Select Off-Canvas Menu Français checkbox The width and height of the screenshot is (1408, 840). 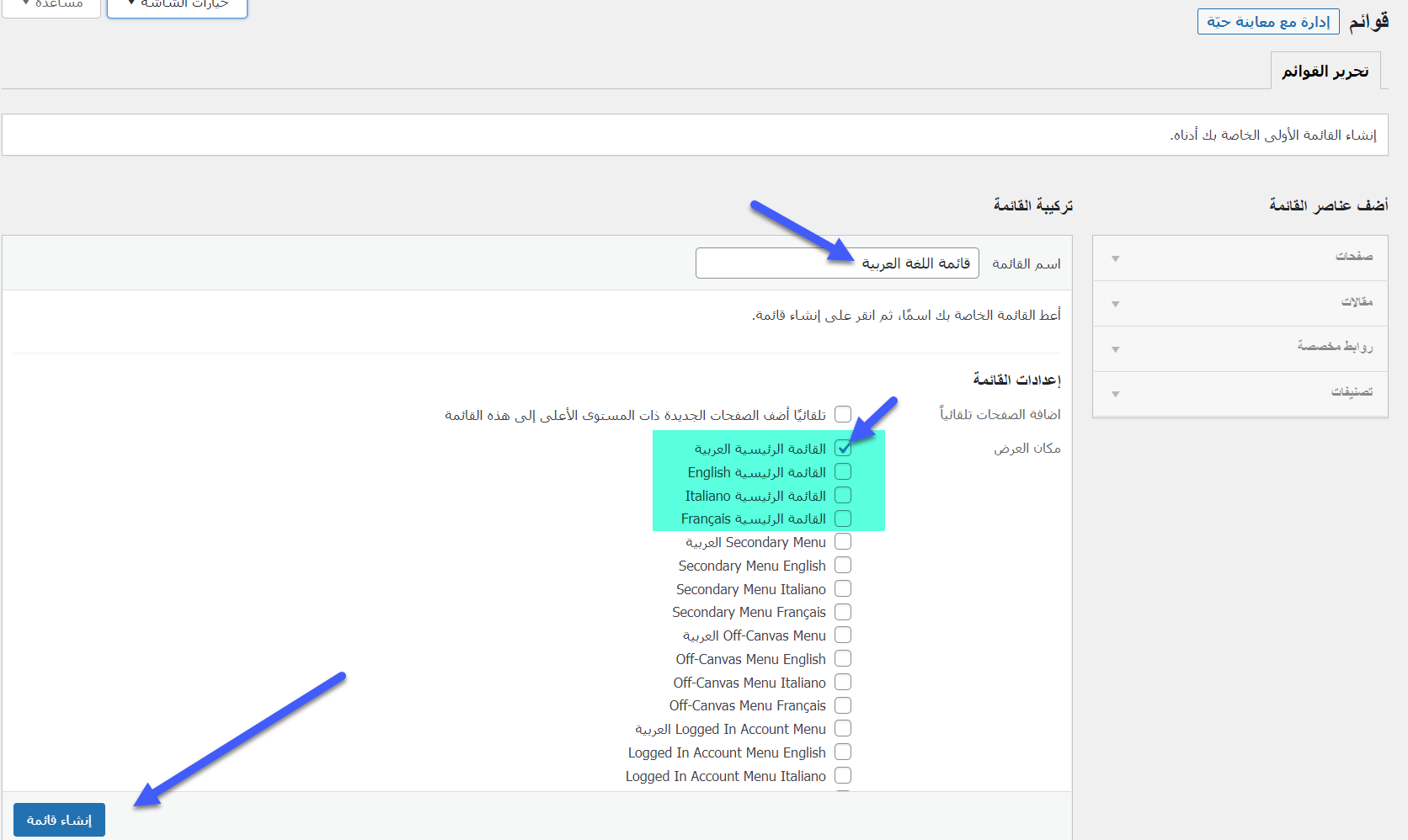pyautogui.click(x=843, y=705)
